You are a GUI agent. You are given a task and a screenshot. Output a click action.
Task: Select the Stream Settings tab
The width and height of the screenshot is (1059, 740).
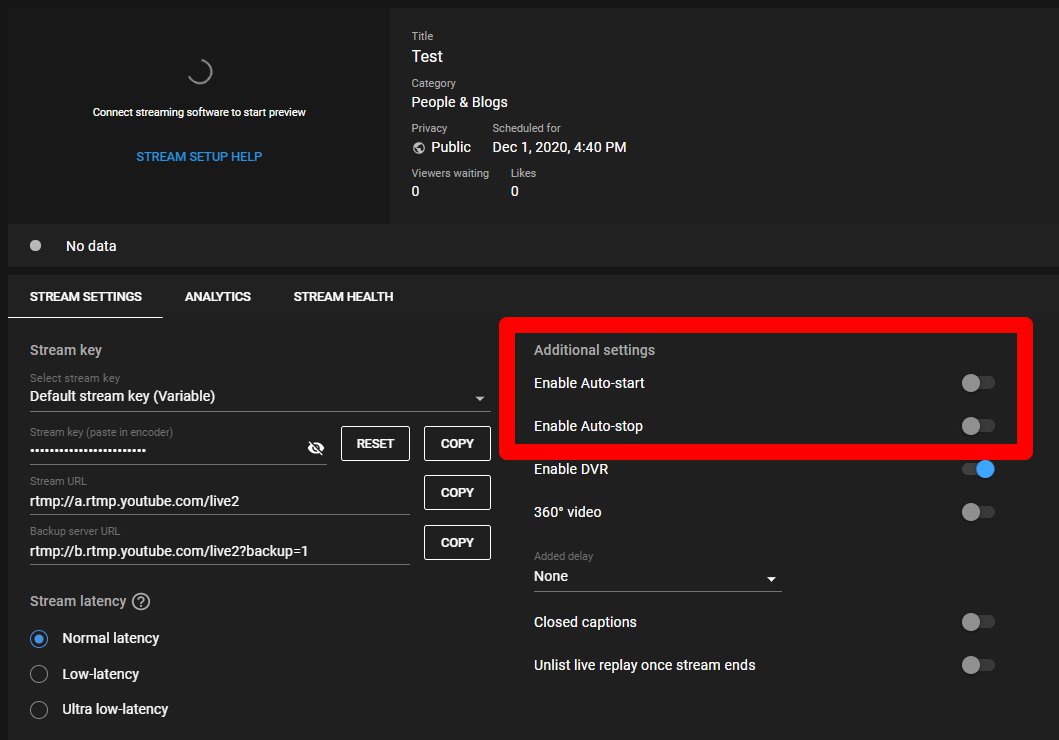coord(86,297)
